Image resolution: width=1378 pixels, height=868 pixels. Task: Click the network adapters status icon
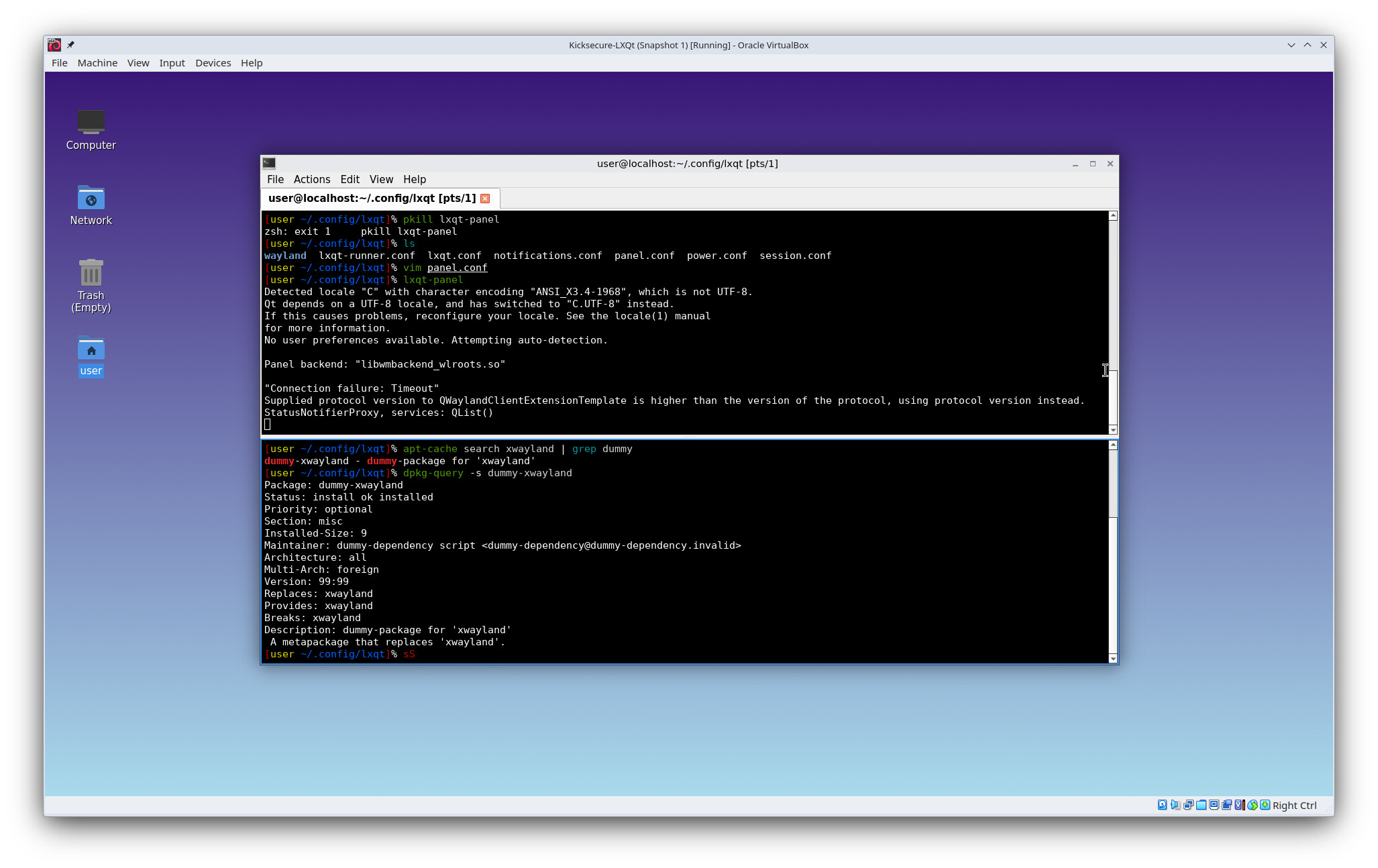coord(1188,805)
